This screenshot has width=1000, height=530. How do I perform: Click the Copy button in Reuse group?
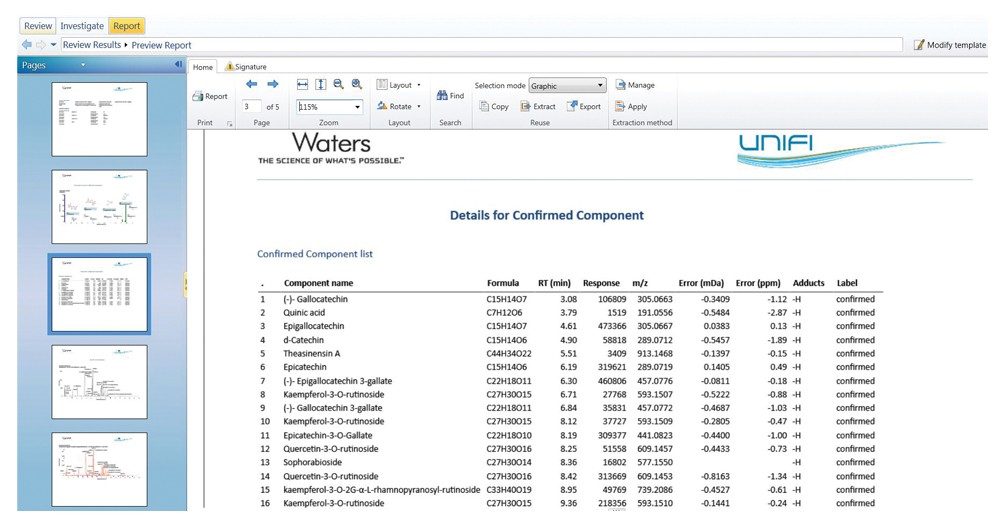(x=494, y=107)
